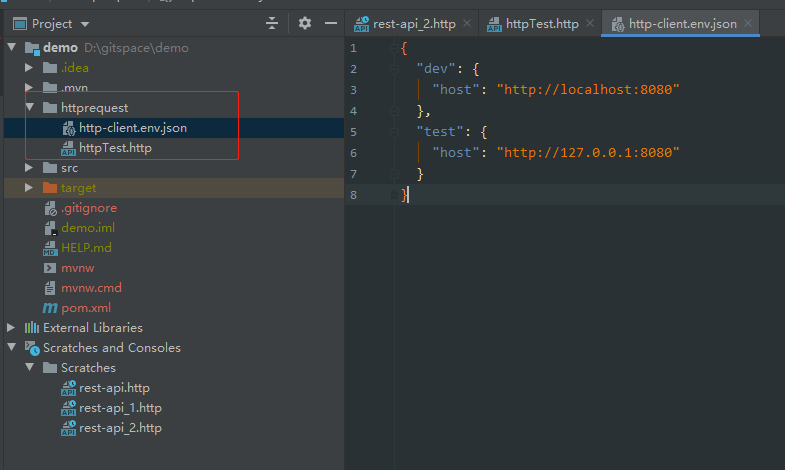785x470 pixels.
Task: Click the collapse all icon in Project toolbar
Action: tap(272, 23)
